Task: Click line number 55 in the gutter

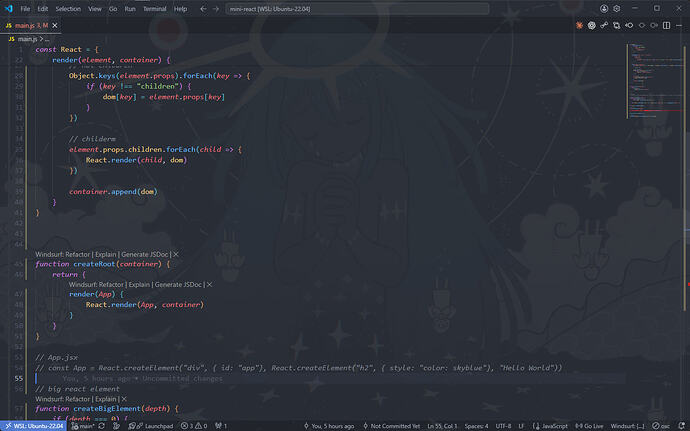Action: click(x=19, y=378)
